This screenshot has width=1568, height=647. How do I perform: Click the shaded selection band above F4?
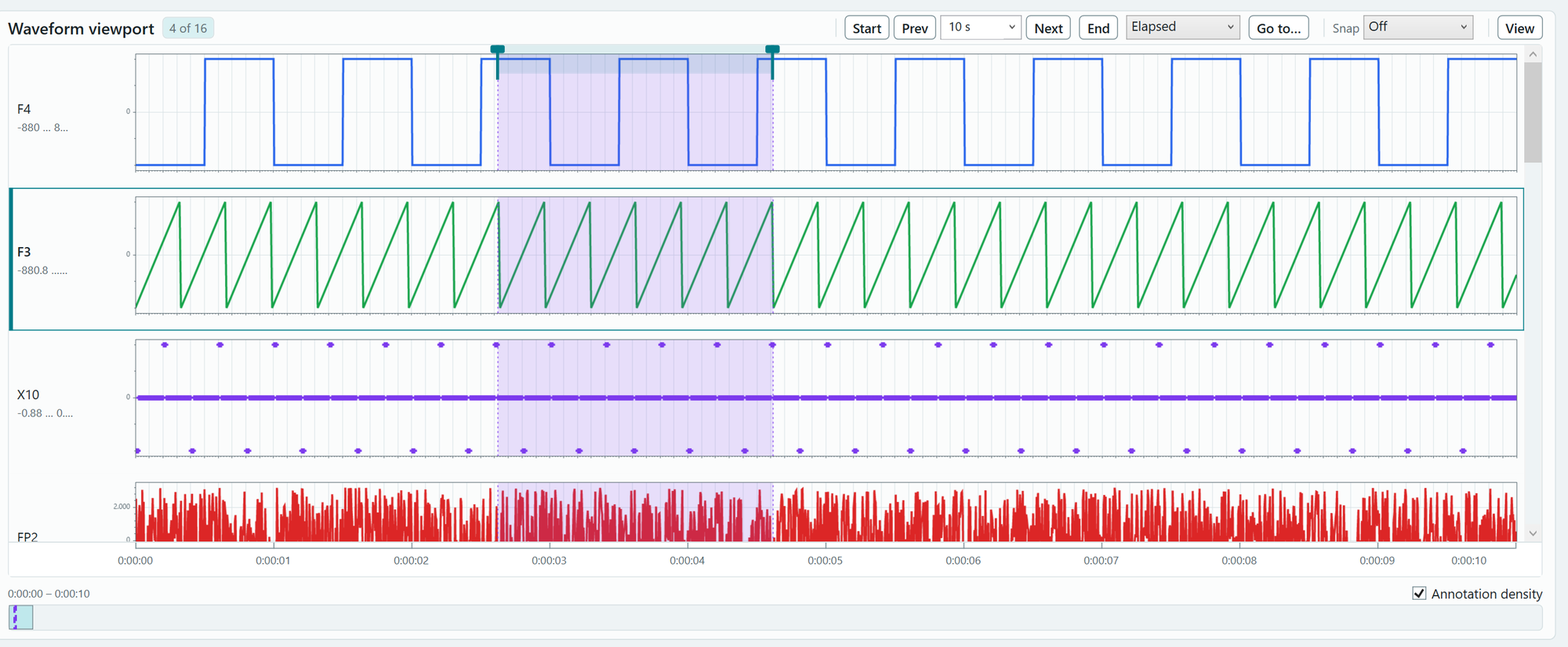point(635,60)
